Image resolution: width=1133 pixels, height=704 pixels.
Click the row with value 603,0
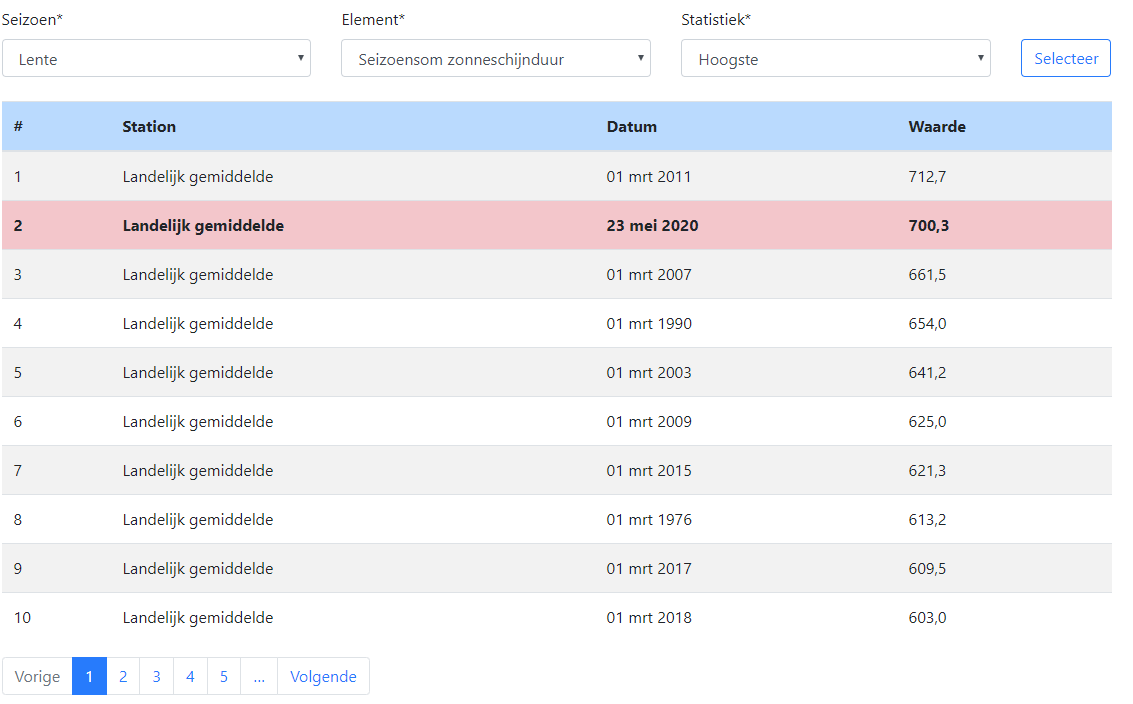[x=556, y=618]
